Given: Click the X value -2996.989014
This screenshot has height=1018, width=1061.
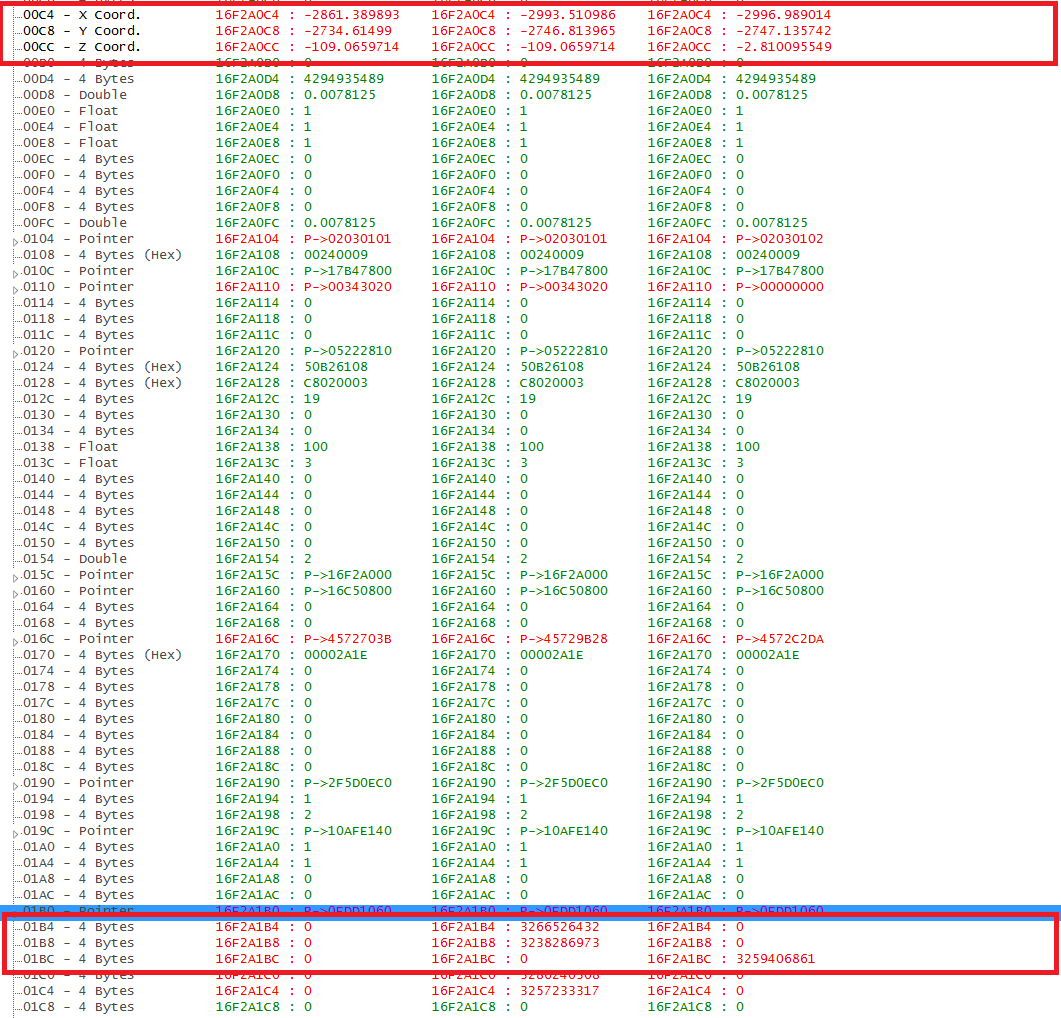Looking at the screenshot, I should [x=784, y=14].
